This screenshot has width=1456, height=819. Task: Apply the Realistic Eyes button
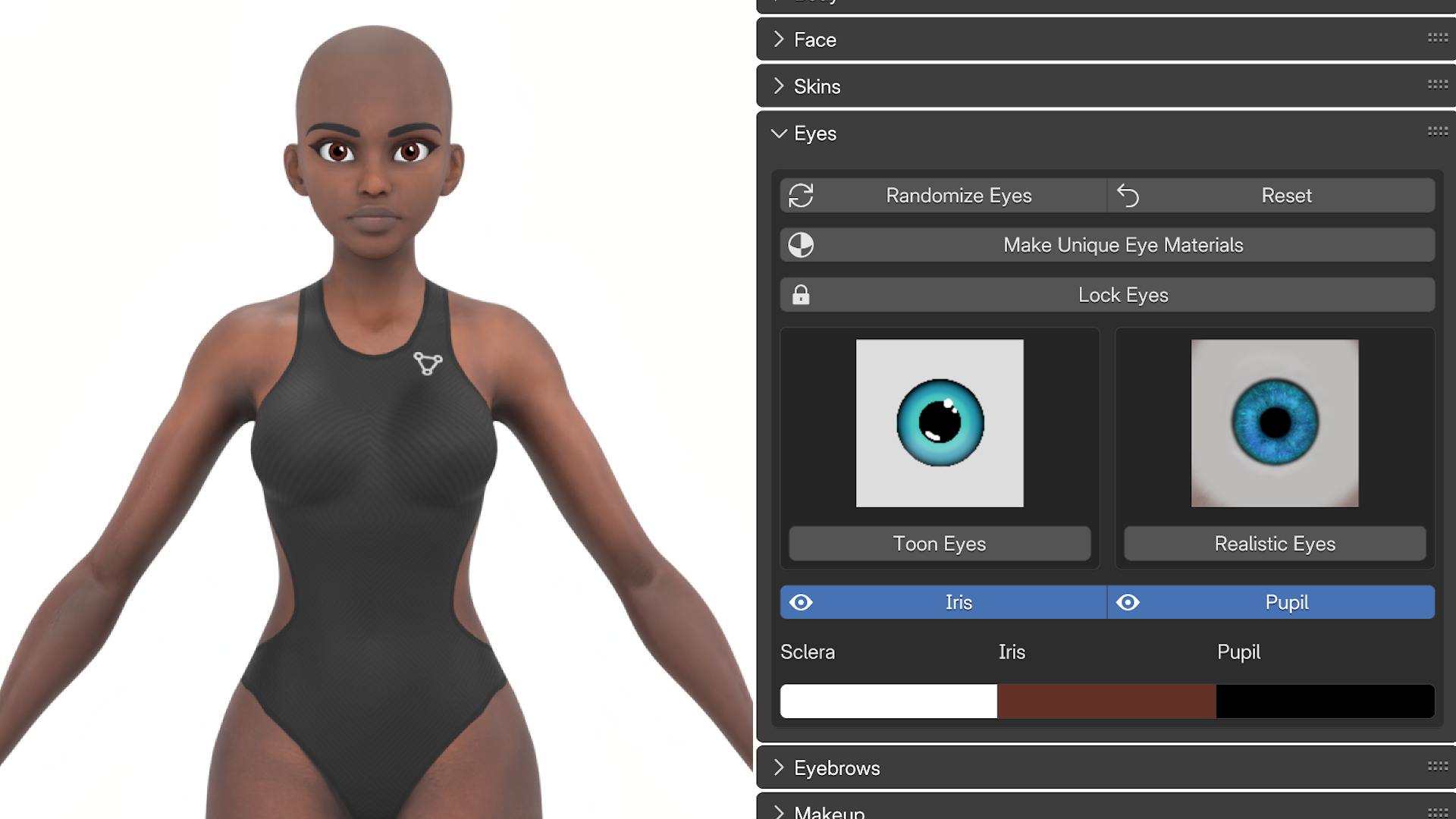(x=1274, y=544)
